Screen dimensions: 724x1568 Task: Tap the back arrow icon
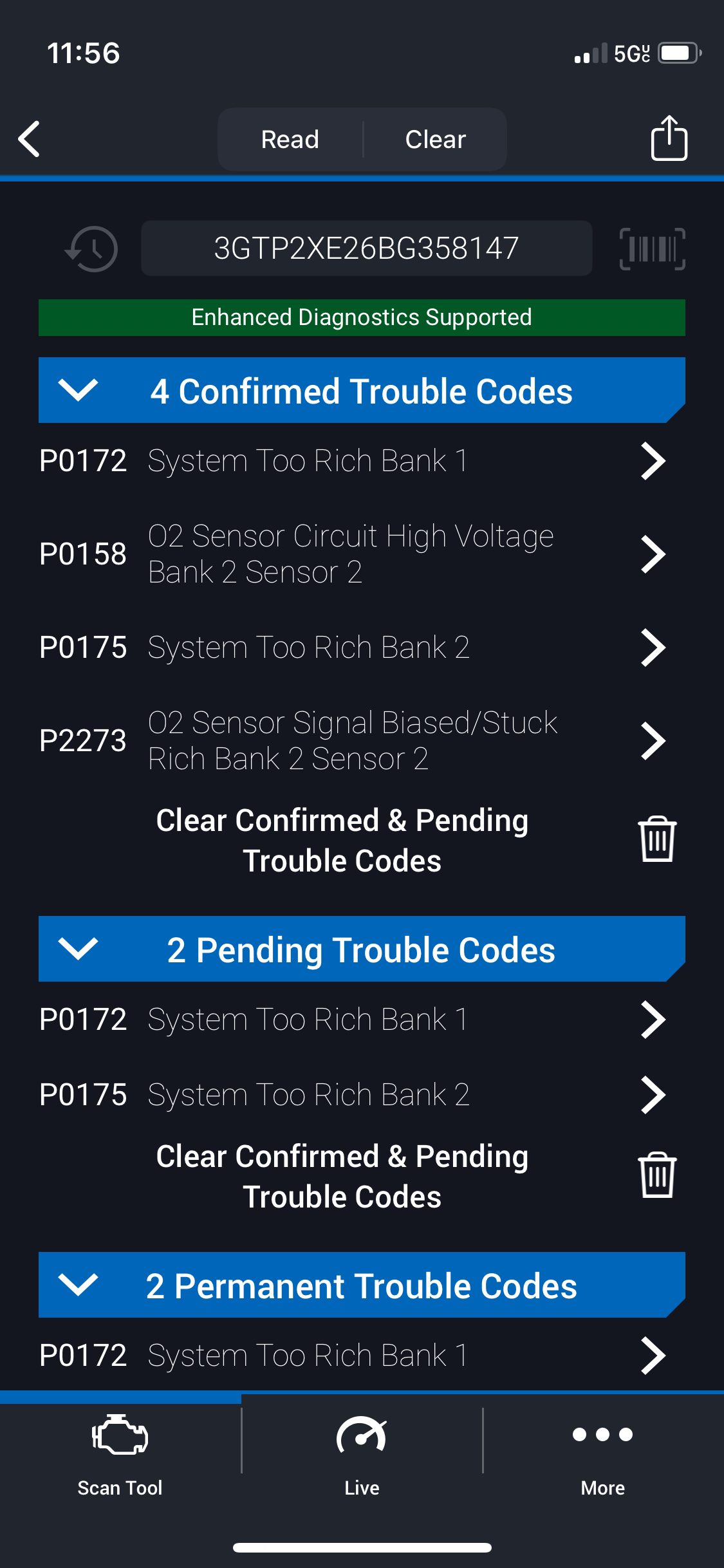tap(30, 139)
